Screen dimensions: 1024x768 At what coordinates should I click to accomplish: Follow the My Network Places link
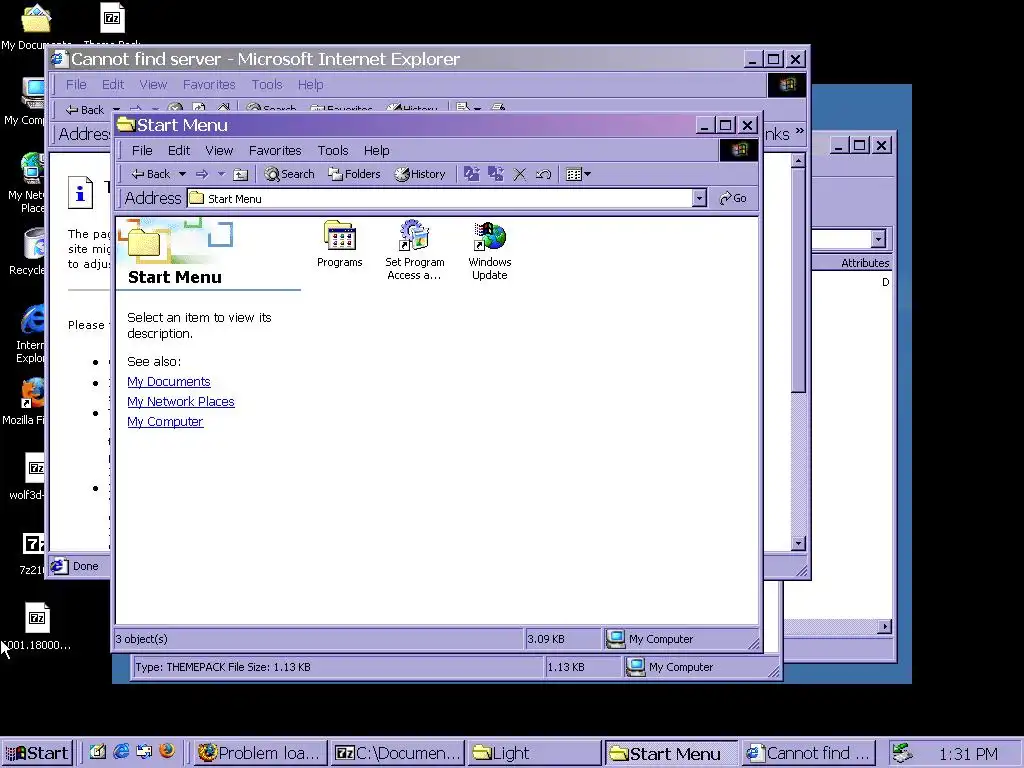pyautogui.click(x=180, y=402)
